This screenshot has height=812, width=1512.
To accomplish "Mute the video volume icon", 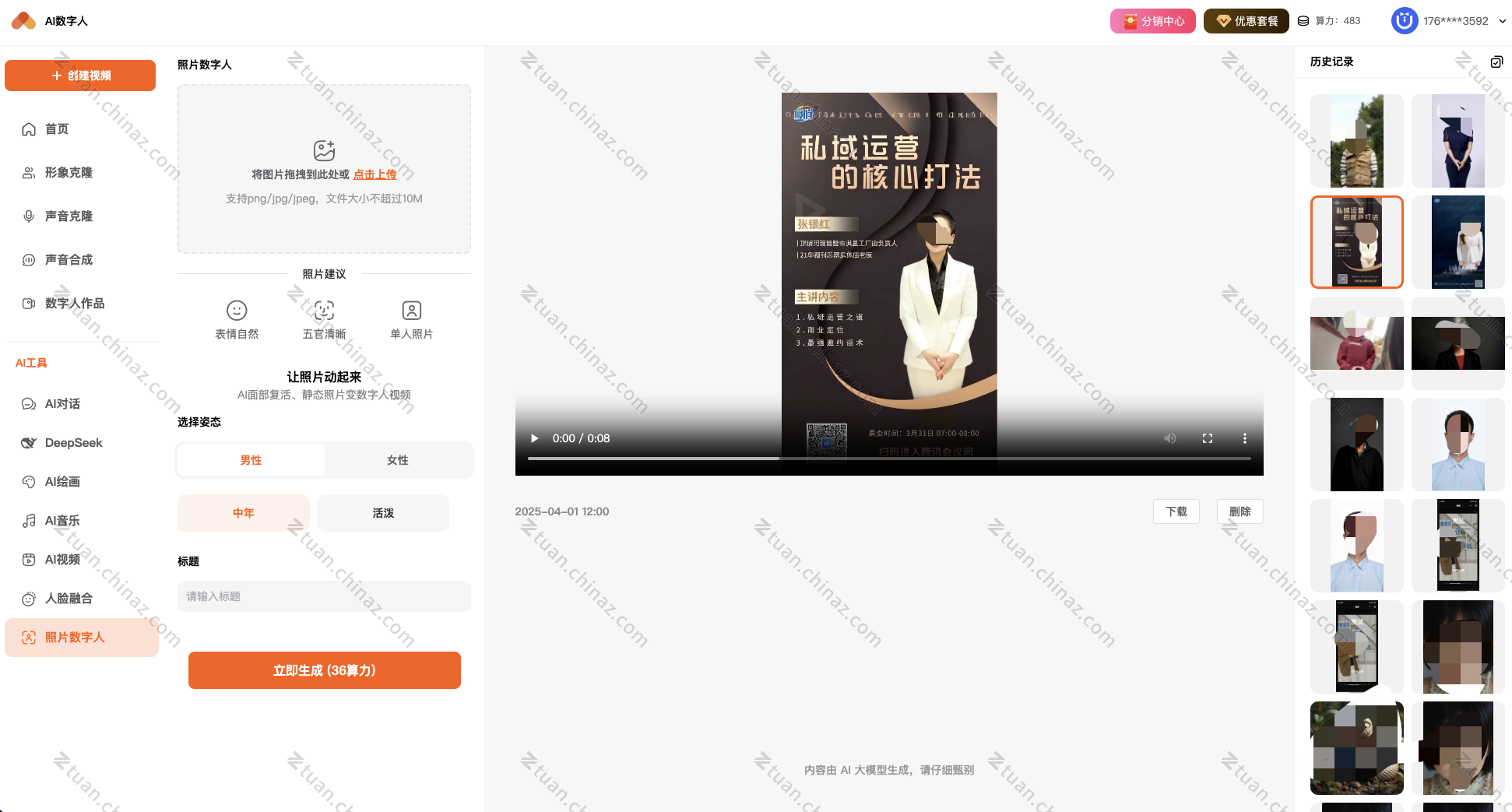I will coord(1170,438).
